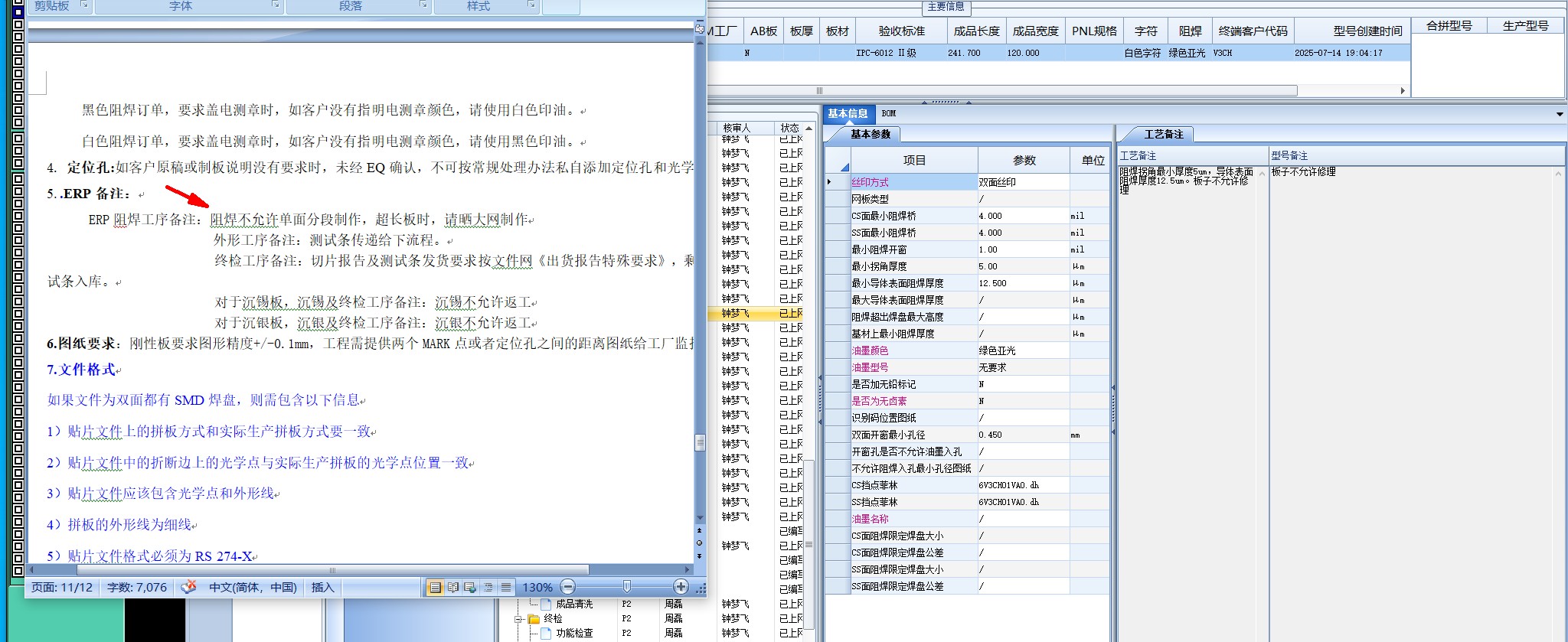Click the 丝印方式 value cell 双面丝印
The image size is (1568, 642).
point(1023,182)
